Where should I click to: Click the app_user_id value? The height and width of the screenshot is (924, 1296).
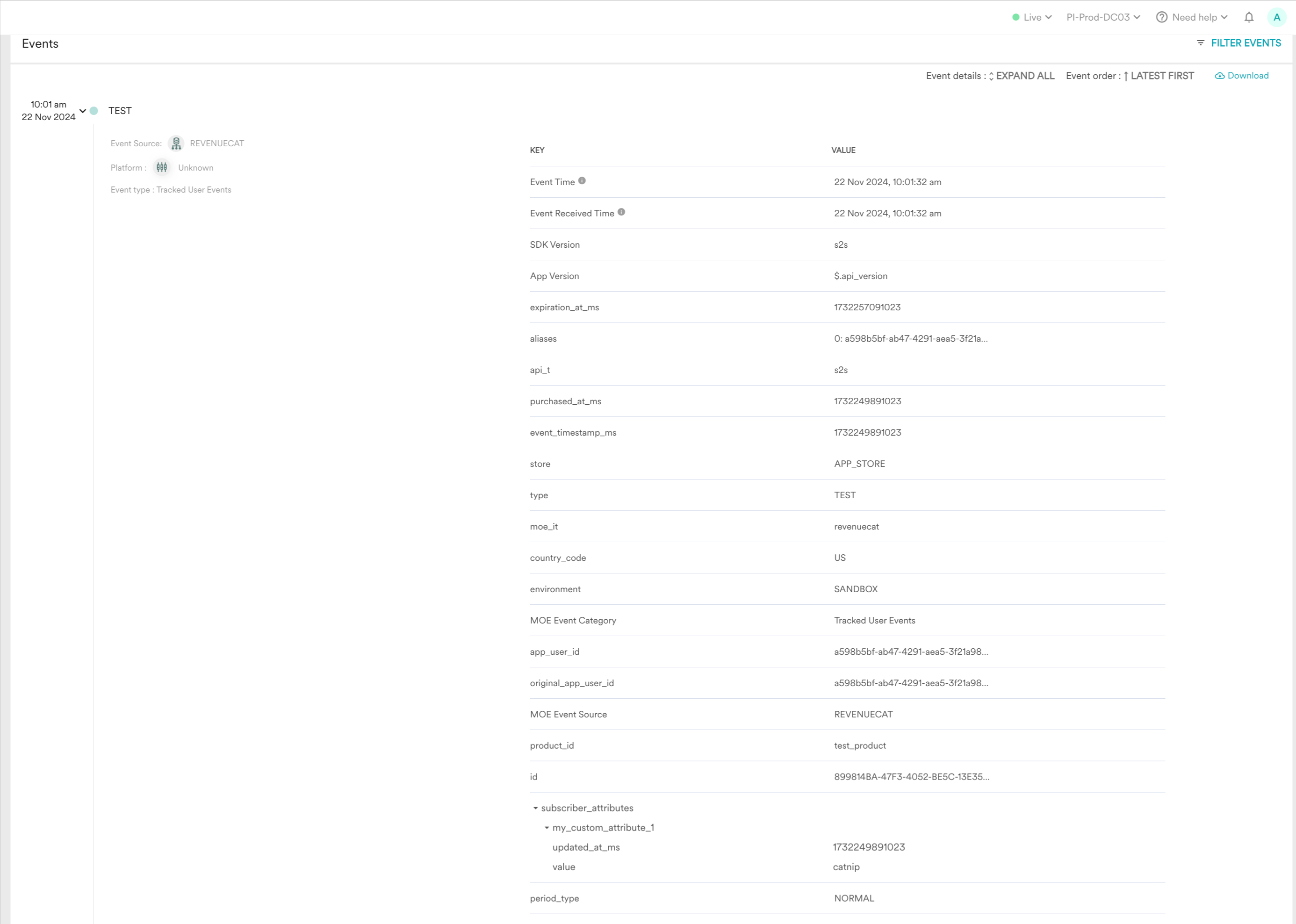(911, 652)
